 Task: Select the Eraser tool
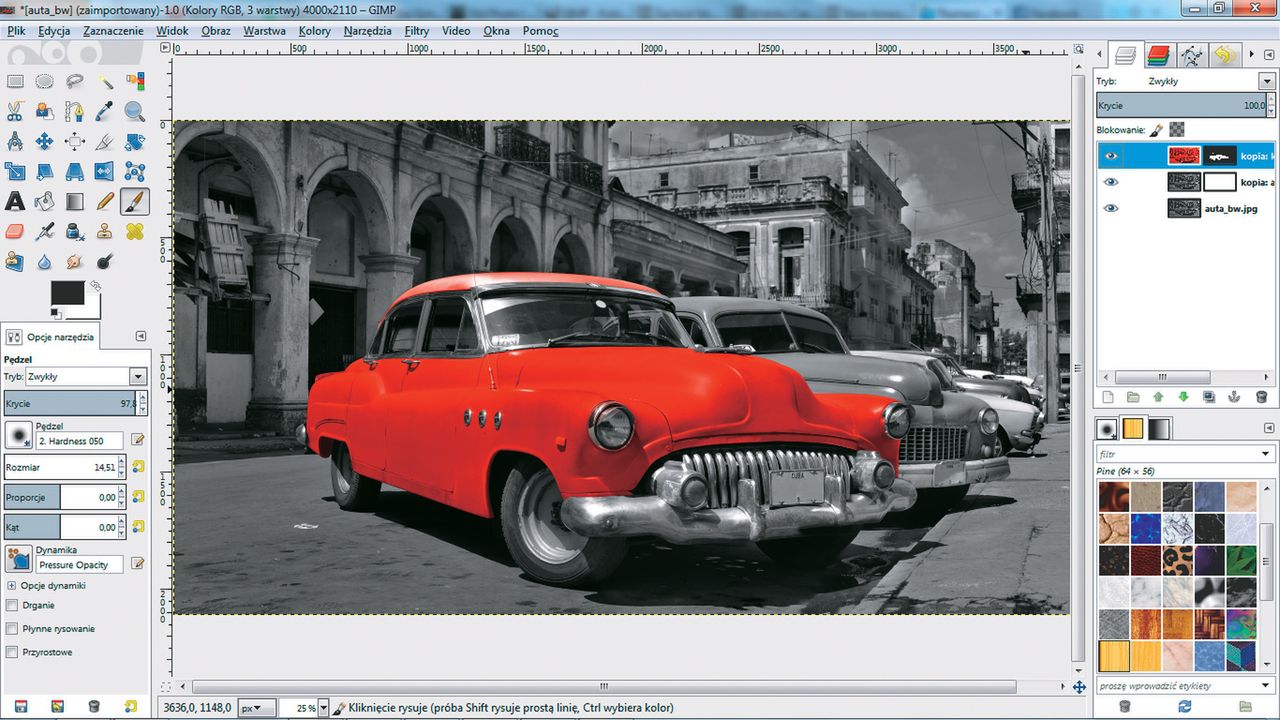(x=15, y=232)
